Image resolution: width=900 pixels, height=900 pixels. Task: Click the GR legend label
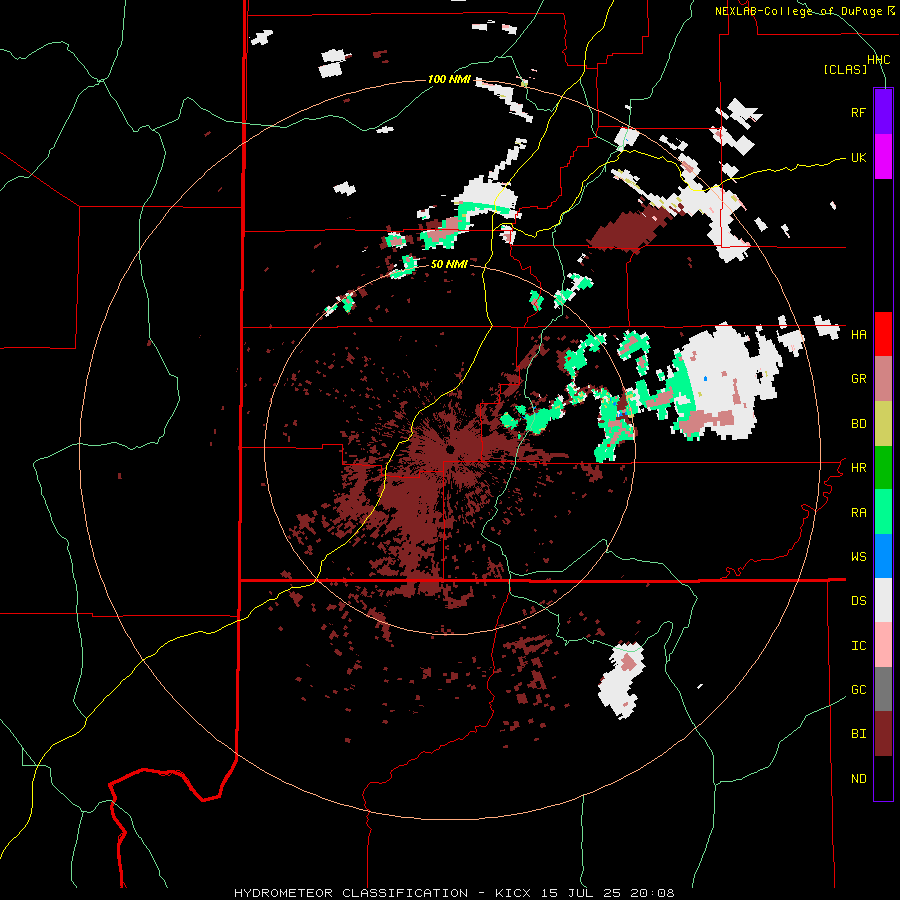(x=858, y=379)
